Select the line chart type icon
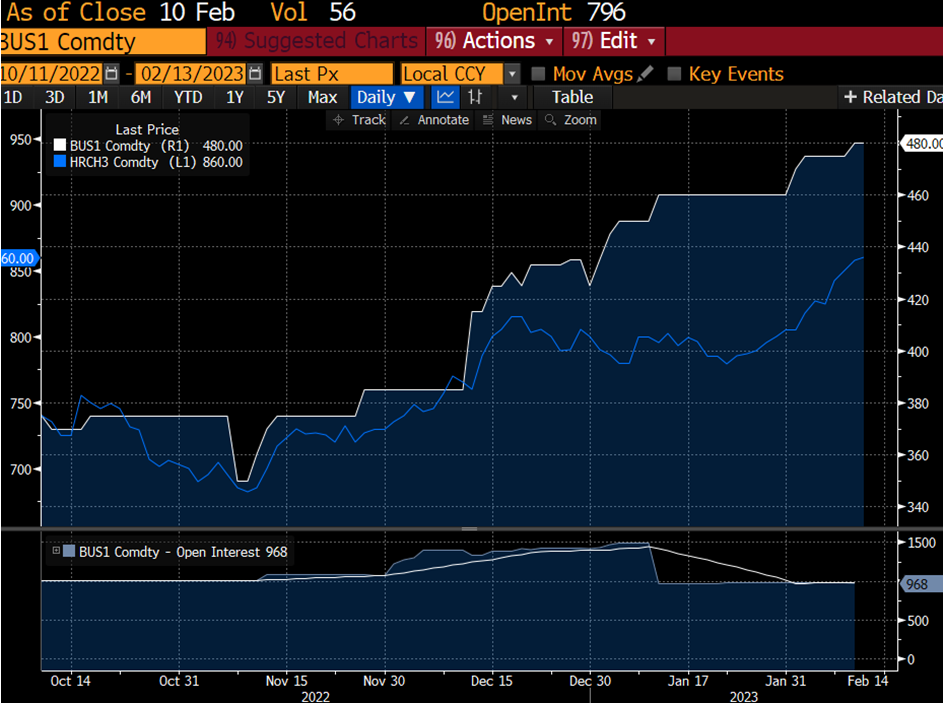Screen dimensions: 945x704 445,97
